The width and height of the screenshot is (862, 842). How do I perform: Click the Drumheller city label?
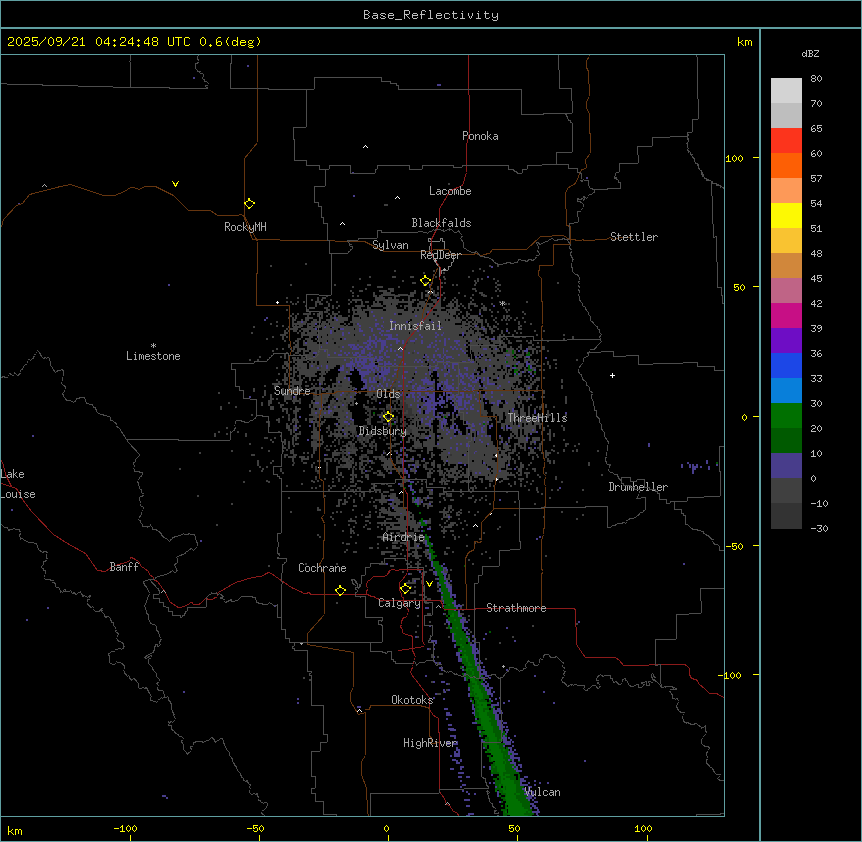click(x=637, y=487)
